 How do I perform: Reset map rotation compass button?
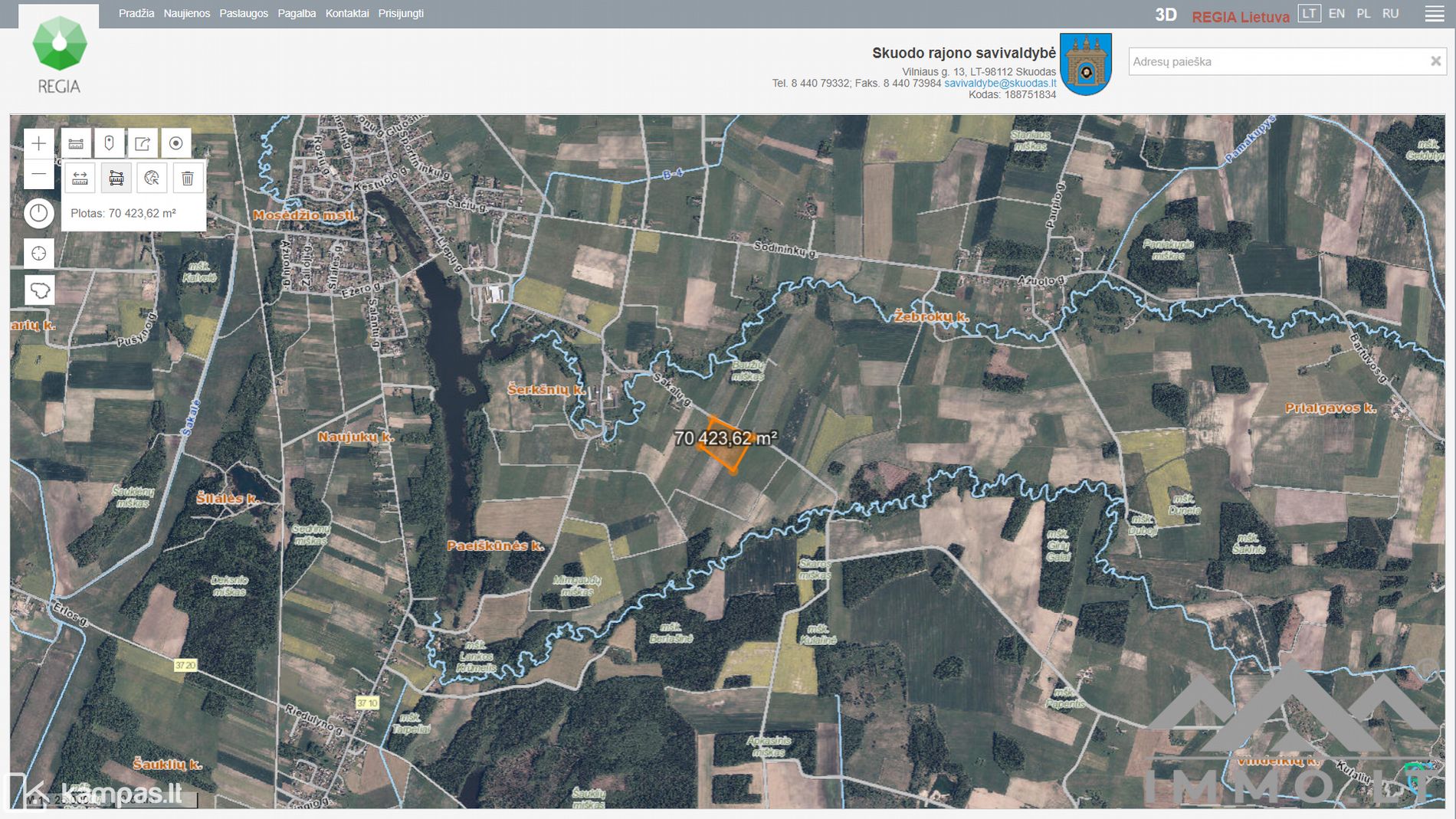pos(39,213)
